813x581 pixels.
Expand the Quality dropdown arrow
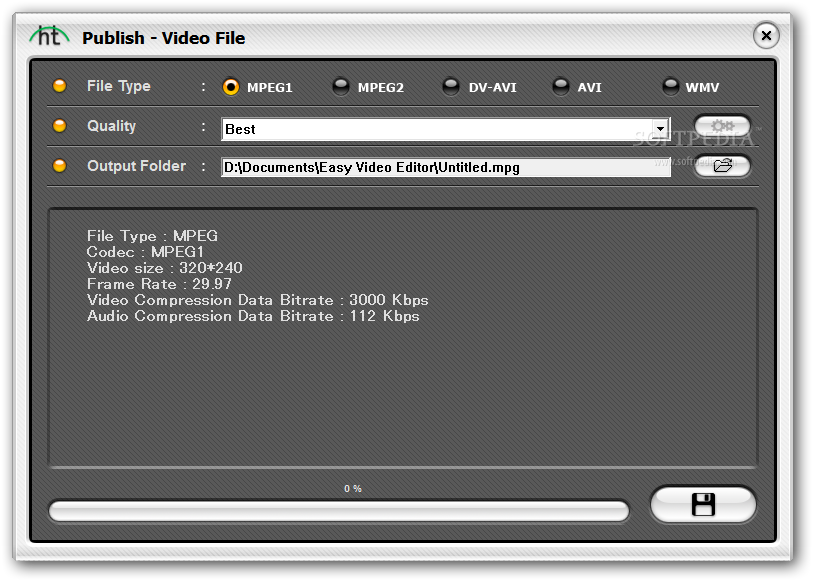[660, 129]
